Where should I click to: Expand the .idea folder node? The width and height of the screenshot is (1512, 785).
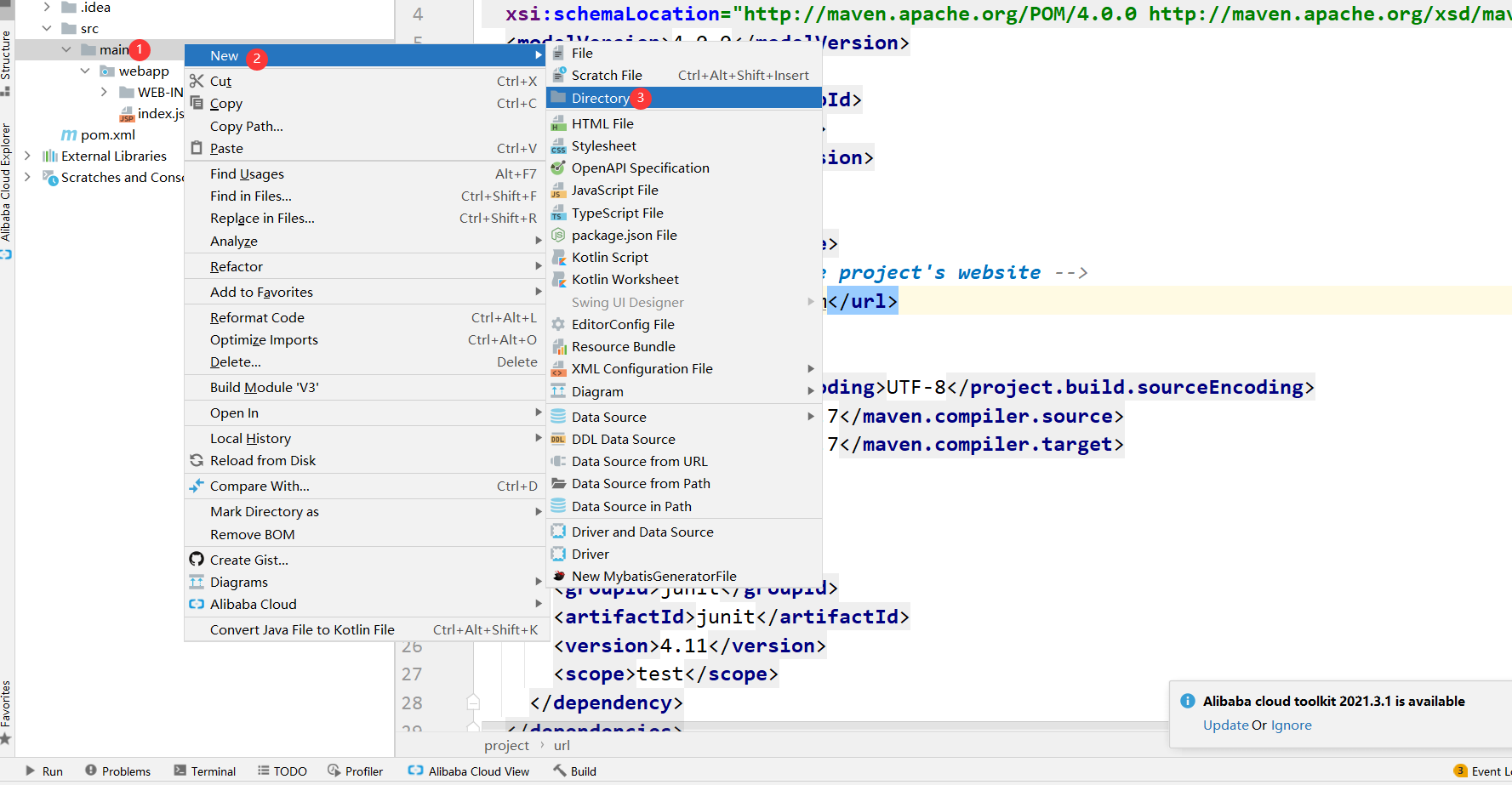click(x=47, y=7)
